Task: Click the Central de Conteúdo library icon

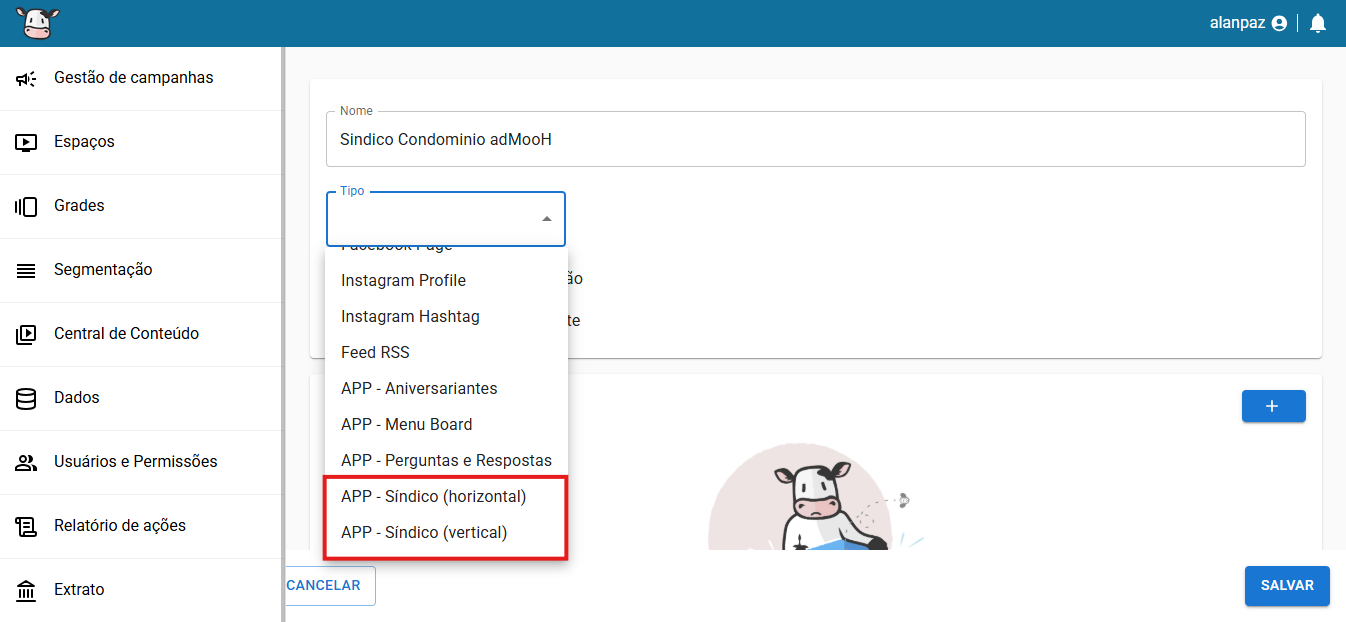Action: [26, 334]
